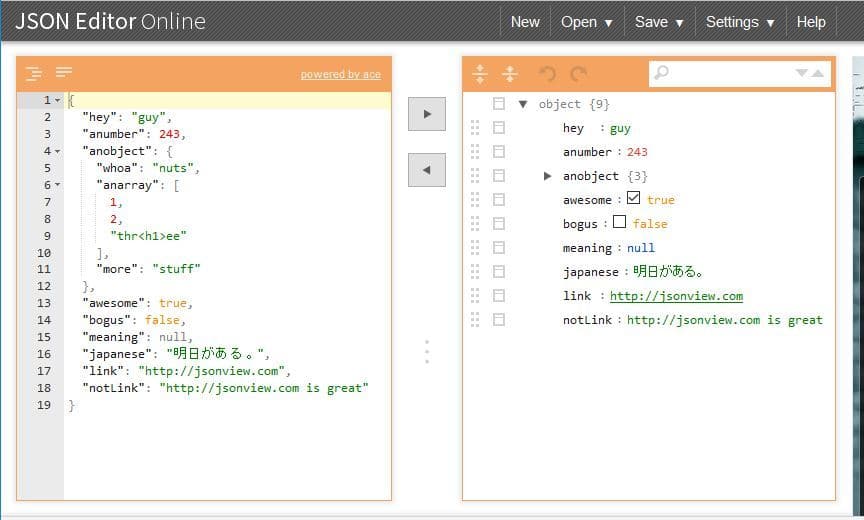Open action menu for notLink field
Viewport: 864px width, 520px height.
click(x=499, y=319)
